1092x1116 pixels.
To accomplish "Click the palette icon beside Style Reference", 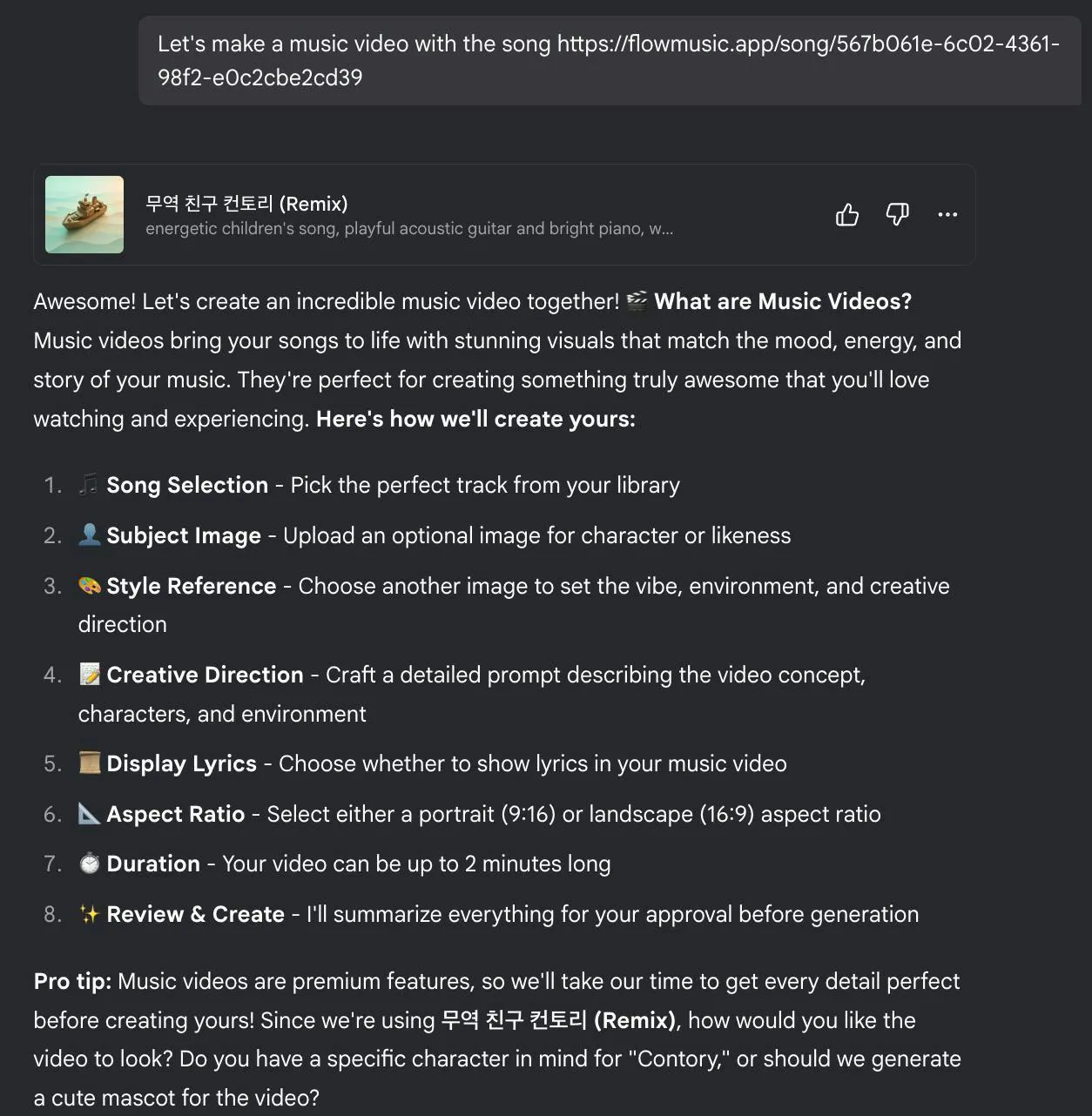I will 89,585.
